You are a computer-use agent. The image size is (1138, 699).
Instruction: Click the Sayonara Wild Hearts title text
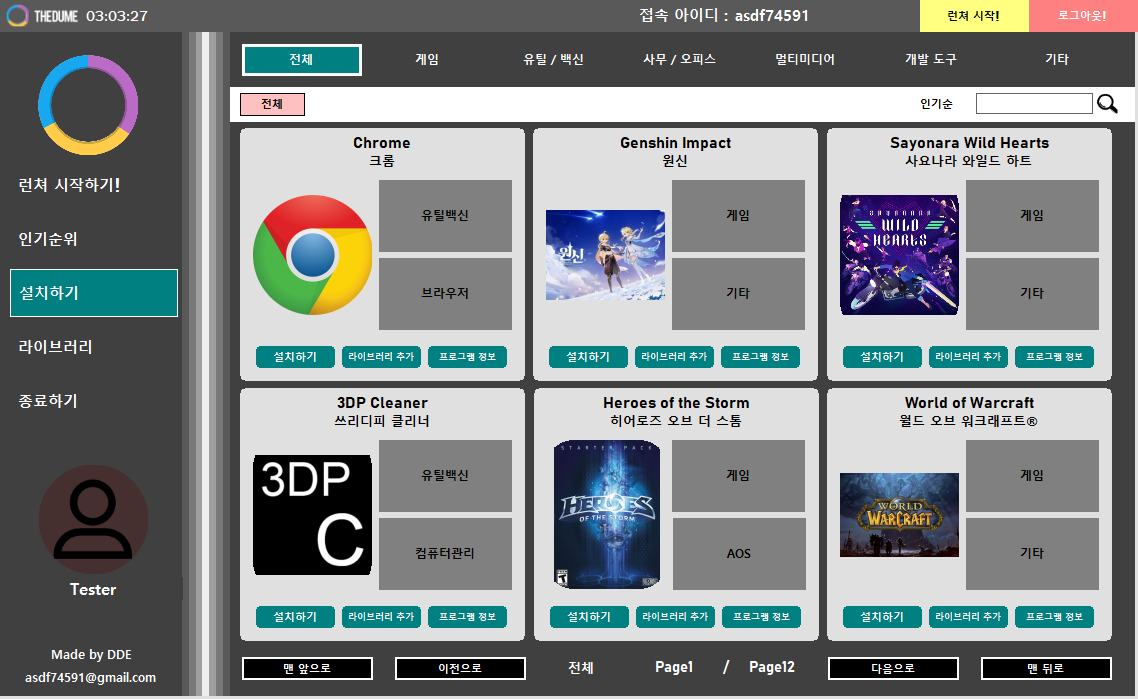click(970, 143)
